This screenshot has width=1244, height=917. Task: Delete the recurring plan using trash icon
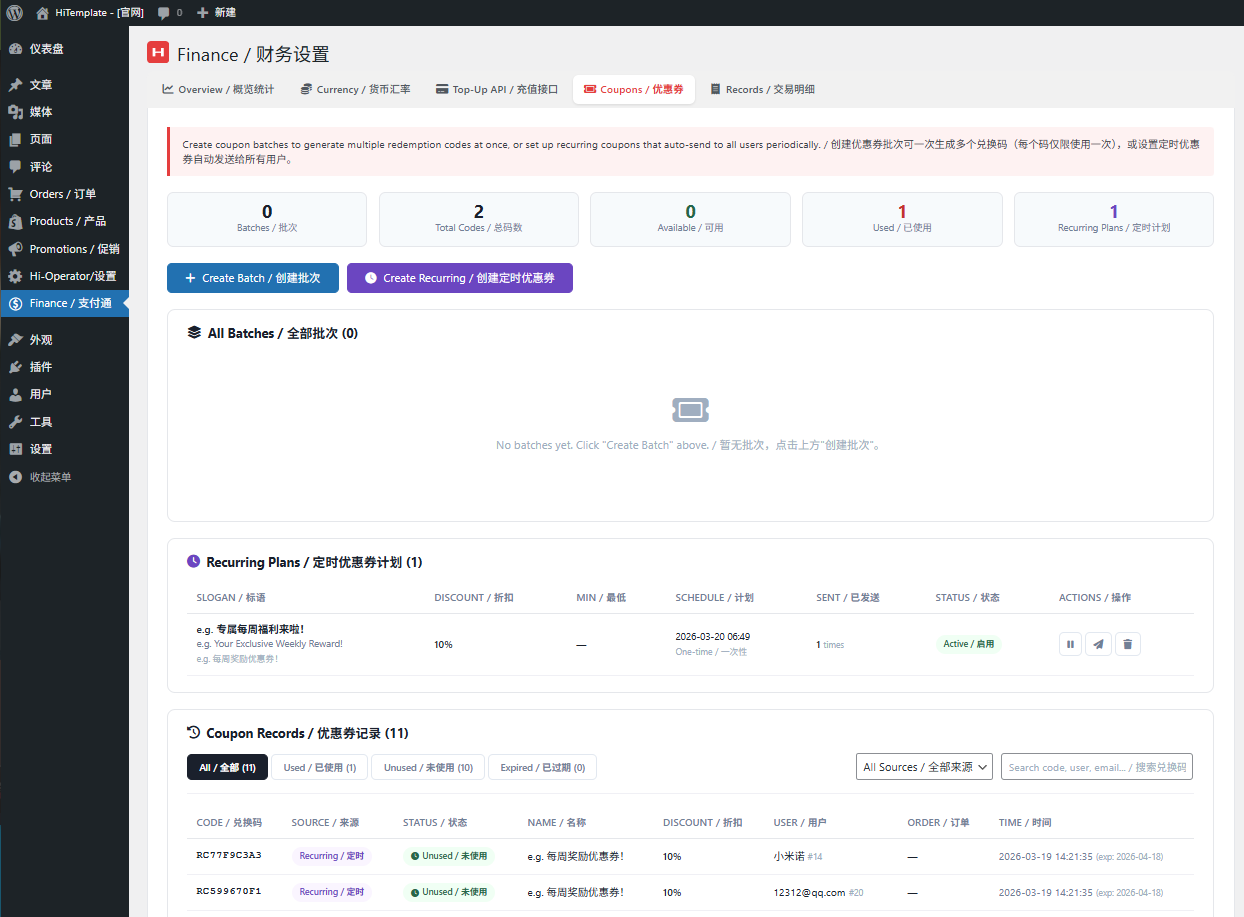click(1127, 644)
